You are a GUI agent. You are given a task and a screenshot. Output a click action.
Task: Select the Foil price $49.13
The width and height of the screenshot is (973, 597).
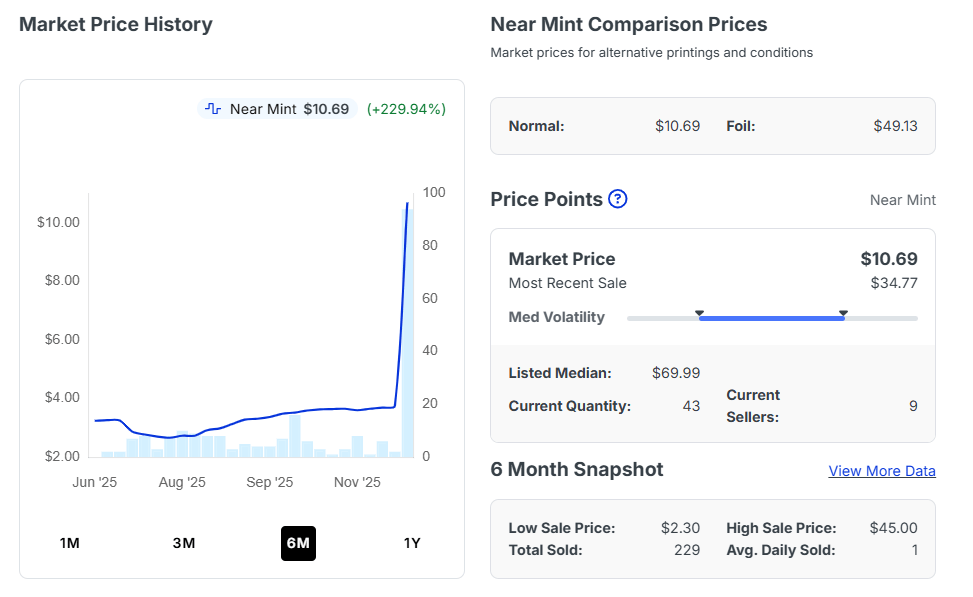coord(895,126)
